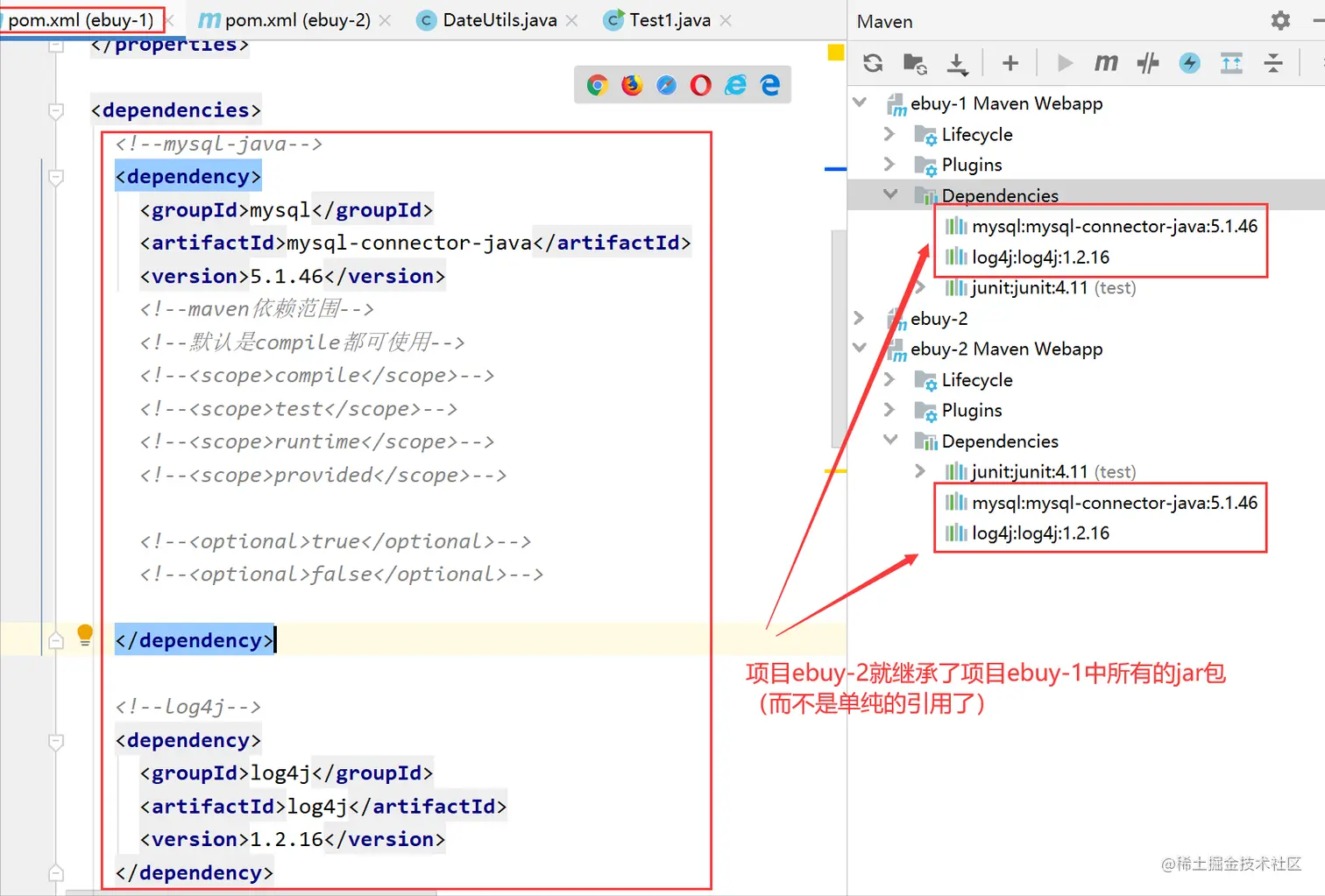Expand the ebuy-2 project node
1325x896 pixels.
coord(860,317)
